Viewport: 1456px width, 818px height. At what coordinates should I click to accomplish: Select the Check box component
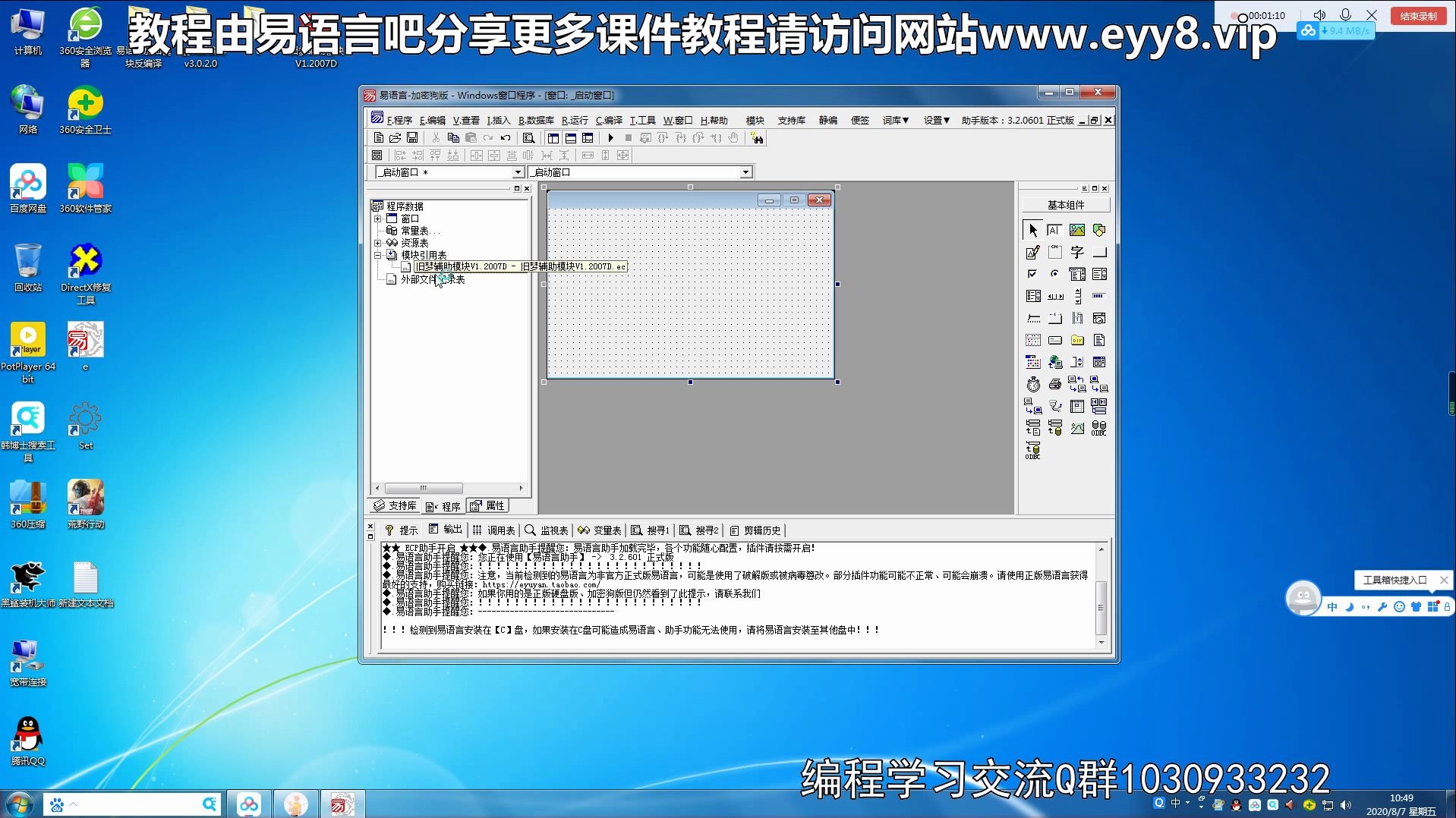pos(1032,274)
